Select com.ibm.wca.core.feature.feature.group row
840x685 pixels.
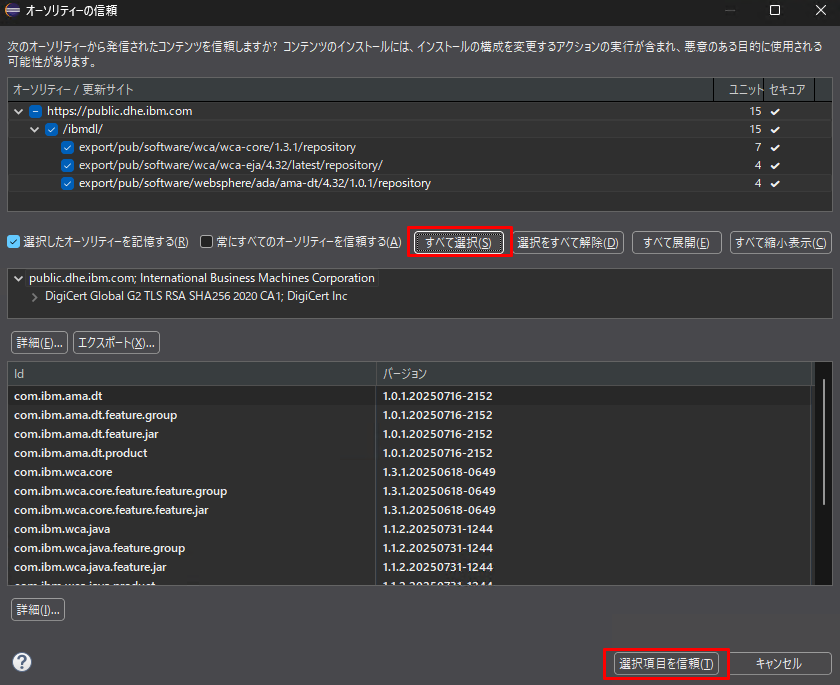click(409, 491)
